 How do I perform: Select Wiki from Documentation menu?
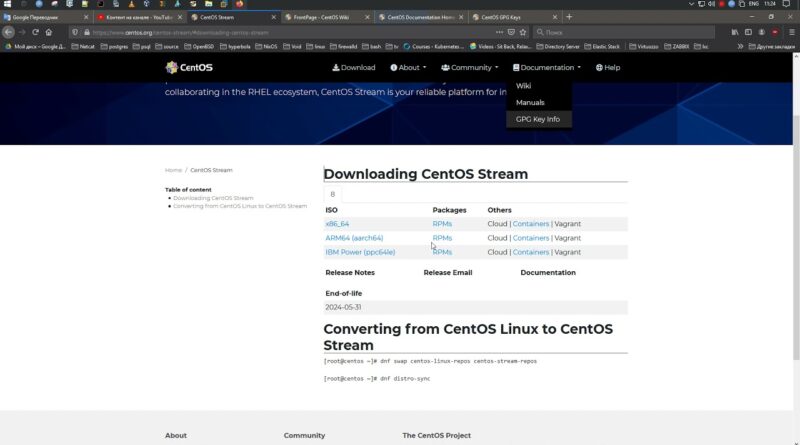click(x=523, y=86)
